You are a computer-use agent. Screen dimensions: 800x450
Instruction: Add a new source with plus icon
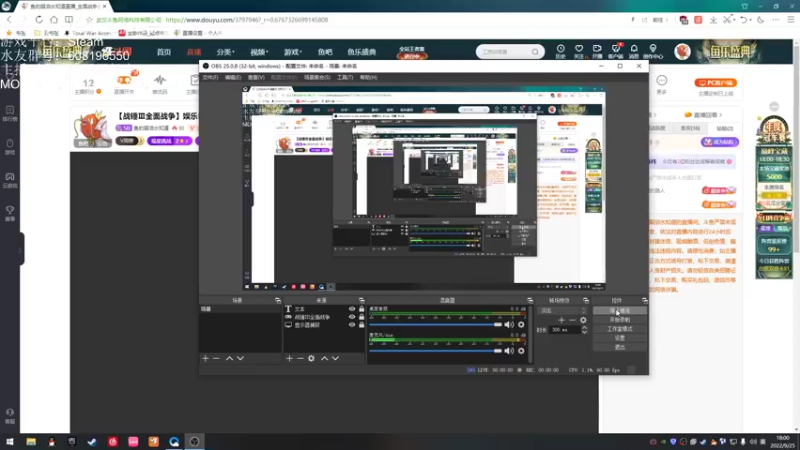[289, 359]
